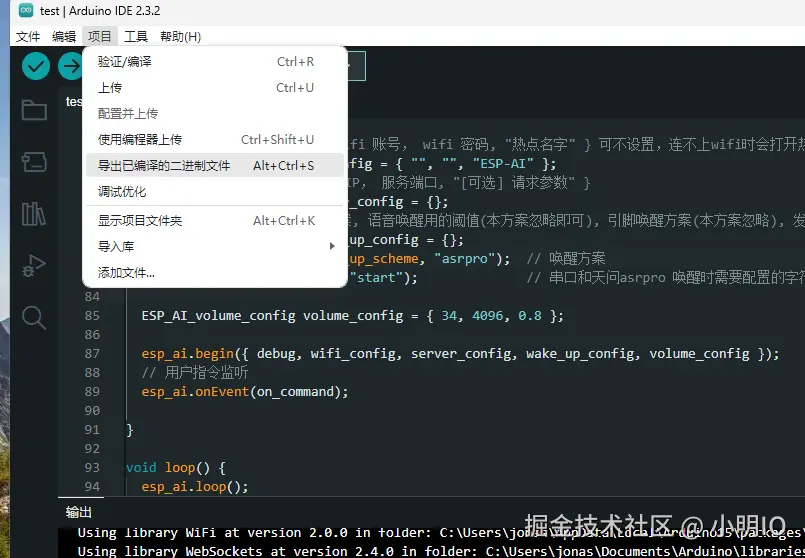Open the Debug sidebar icon
Viewport: 805px width, 558px height.
click(34, 265)
